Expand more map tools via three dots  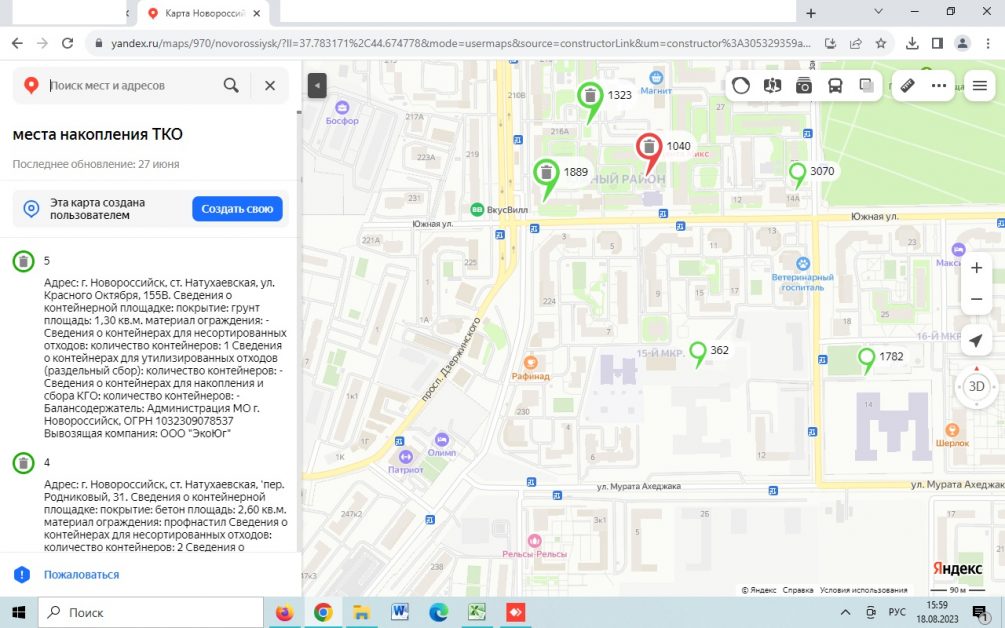click(x=938, y=86)
